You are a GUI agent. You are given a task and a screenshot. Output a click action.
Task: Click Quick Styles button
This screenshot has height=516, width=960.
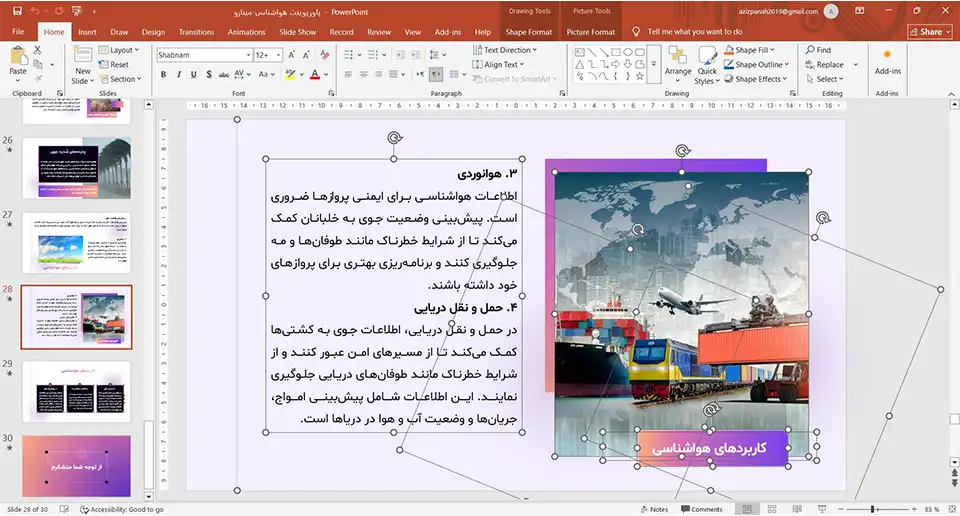tap(707, 65)
